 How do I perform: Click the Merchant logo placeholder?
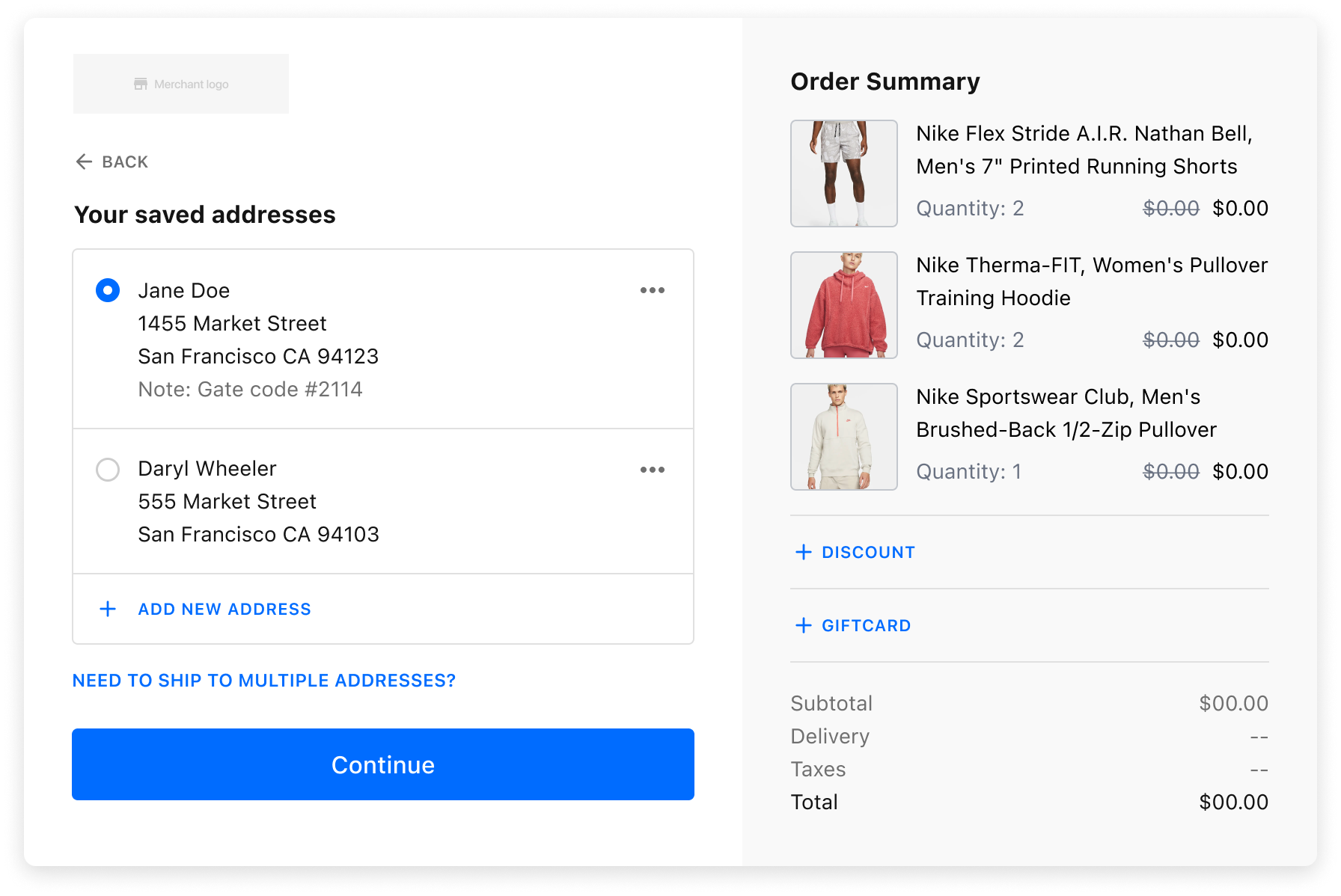click(x=181, y=84)
